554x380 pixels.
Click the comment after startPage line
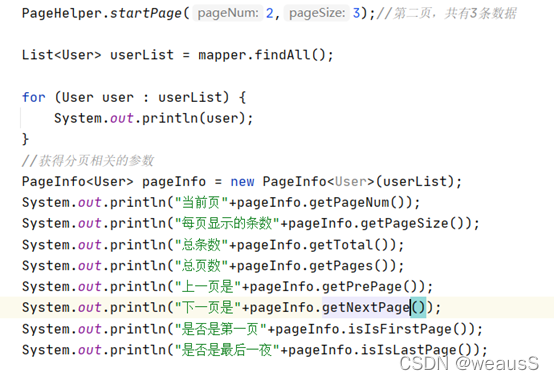tap(447, 13)
